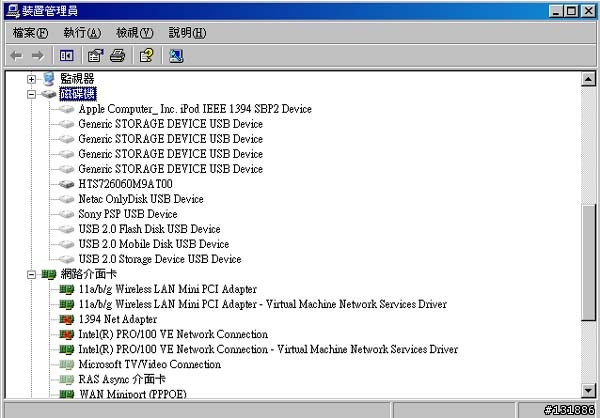This screenshot has width=600, height=418.
Task: Click the 網路介面卡 network adapter category icon
Action: pos(49,274)
